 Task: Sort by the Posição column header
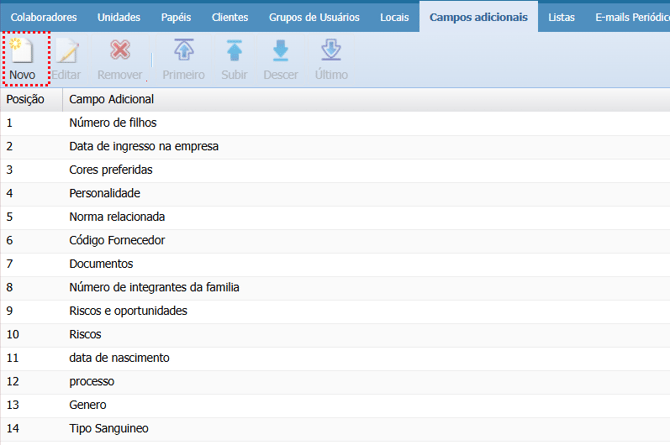tap(25, 100)
